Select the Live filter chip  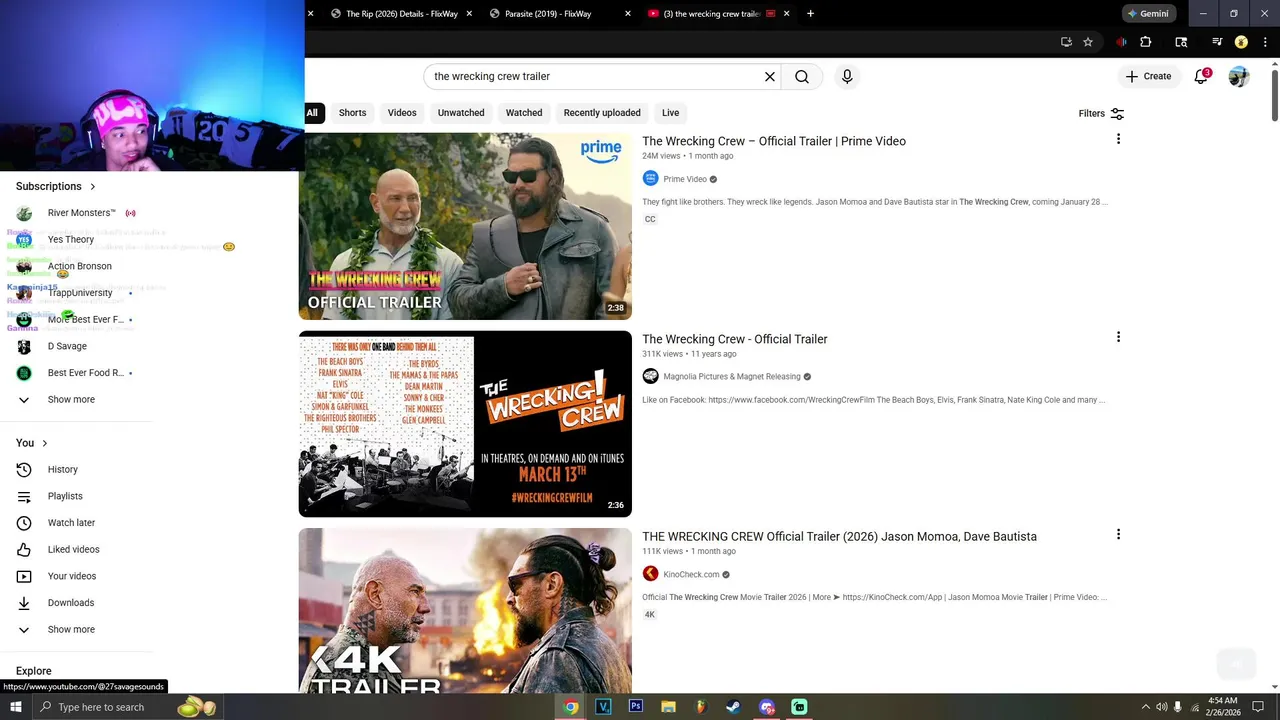[x=670, y=113]
